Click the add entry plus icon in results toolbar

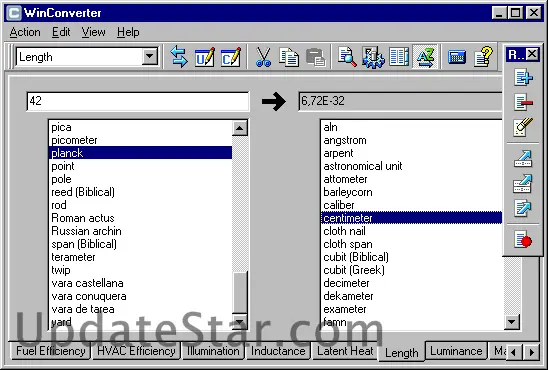(x=523, y=77)
